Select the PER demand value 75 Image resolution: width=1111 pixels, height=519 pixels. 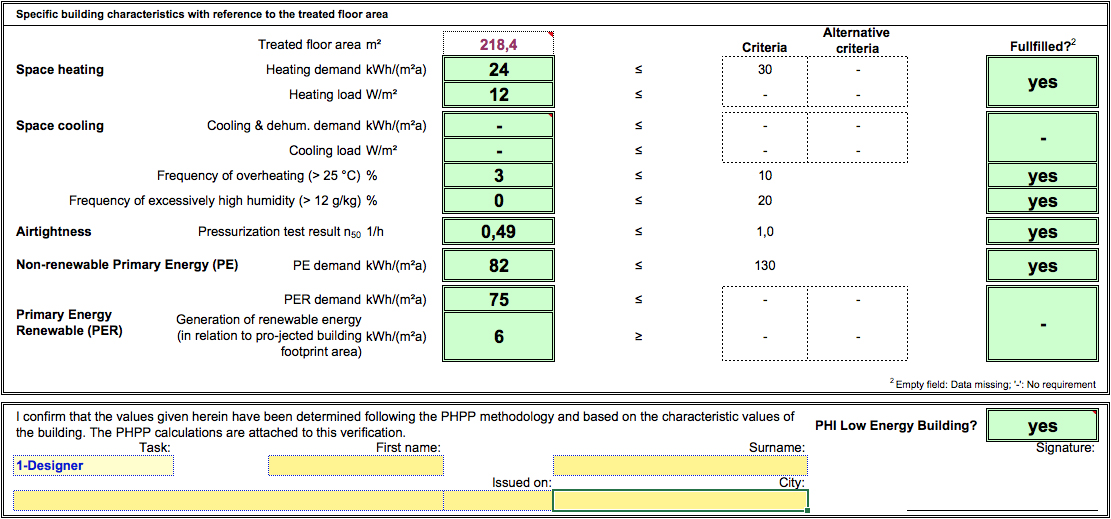coord(498,299)
